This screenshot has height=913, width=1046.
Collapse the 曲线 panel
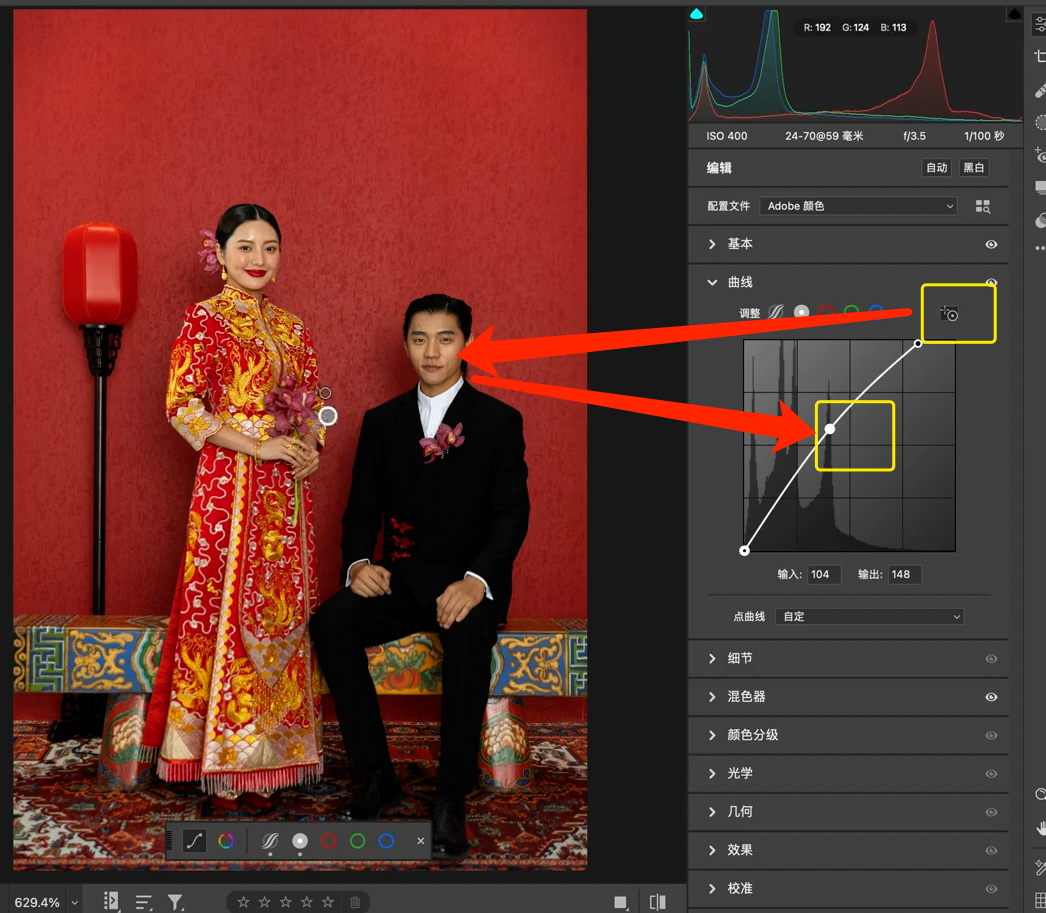click(x=712, y=282)
